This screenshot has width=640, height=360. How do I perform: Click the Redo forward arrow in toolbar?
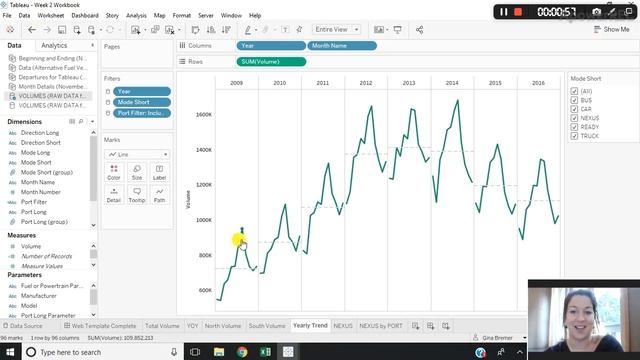pos(47,30)
